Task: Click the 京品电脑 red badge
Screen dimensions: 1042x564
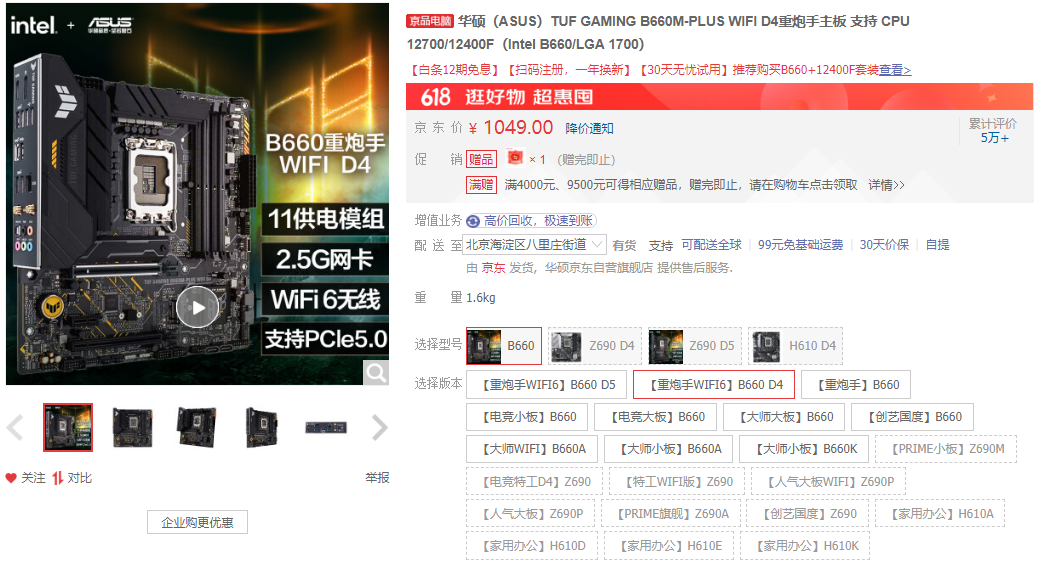Action: click(x=430, y=21)
